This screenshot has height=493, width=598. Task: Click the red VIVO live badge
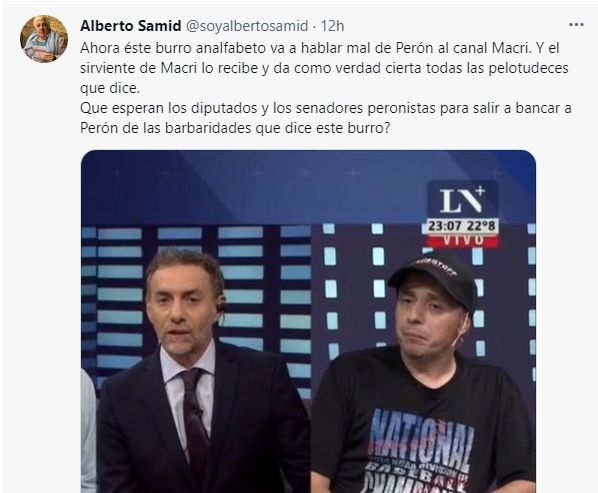click(x=462, y=239)
